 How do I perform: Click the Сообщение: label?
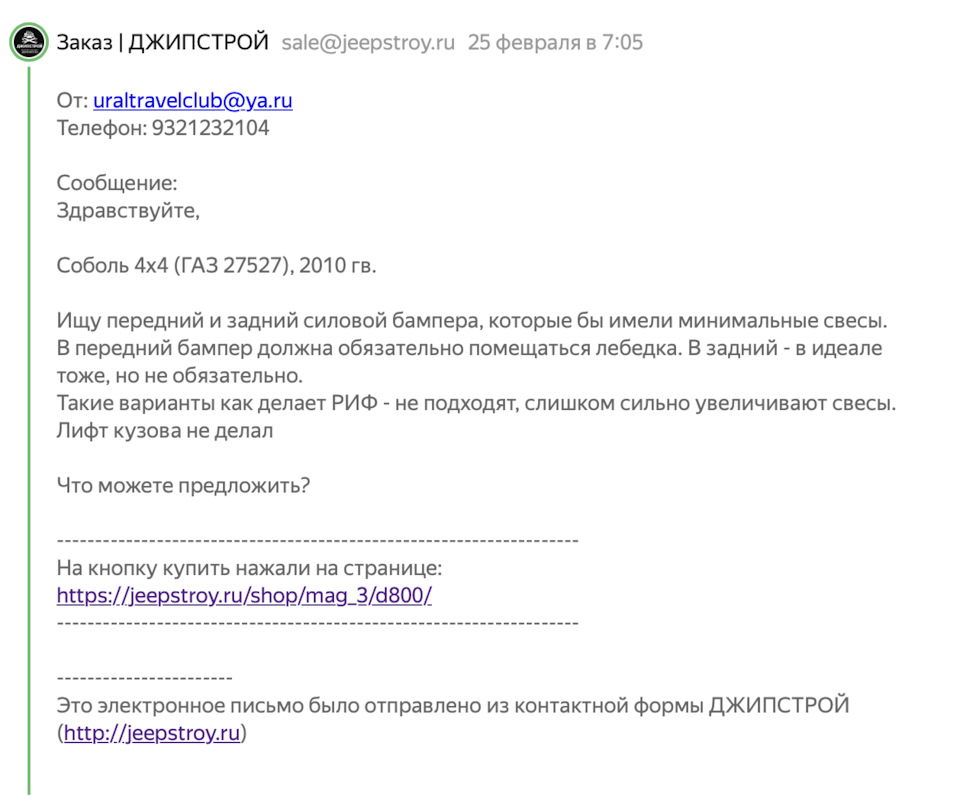point(117,183)
